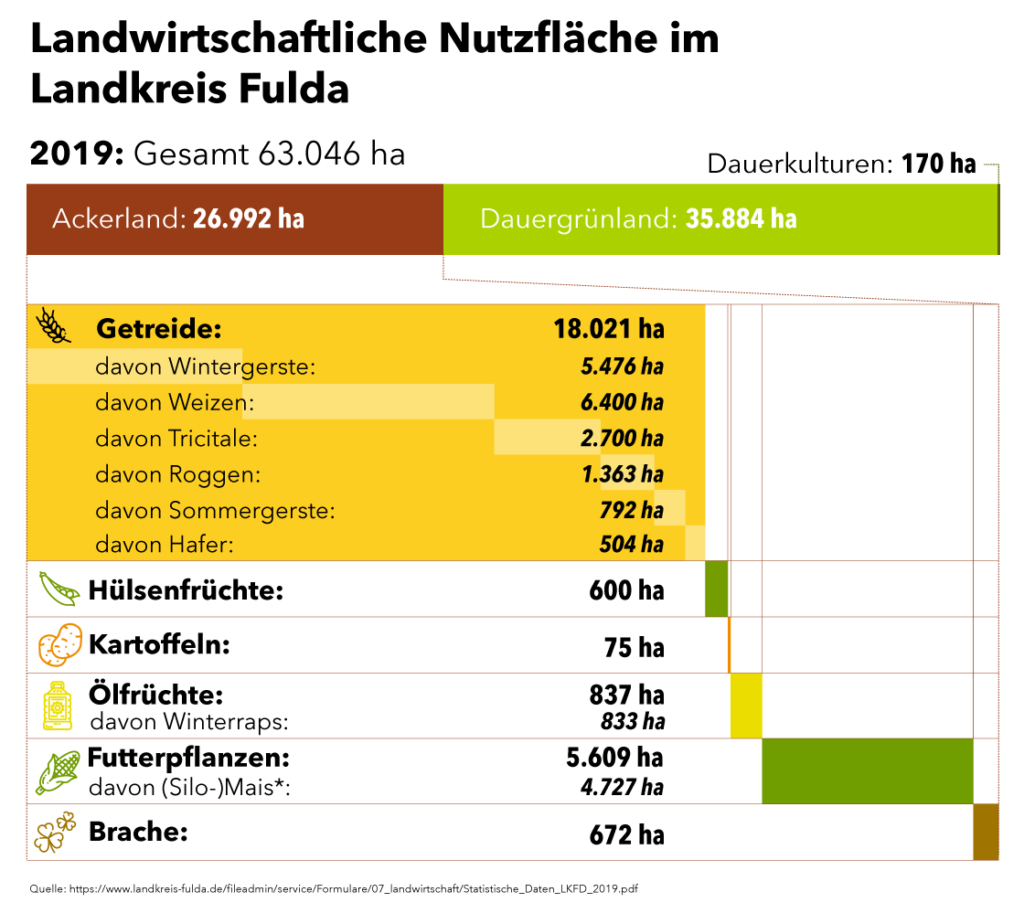Select the green Dauergrünland 35.884 ha bar
The height and width of the screenshot is (913, 1024).
point(720,219)
